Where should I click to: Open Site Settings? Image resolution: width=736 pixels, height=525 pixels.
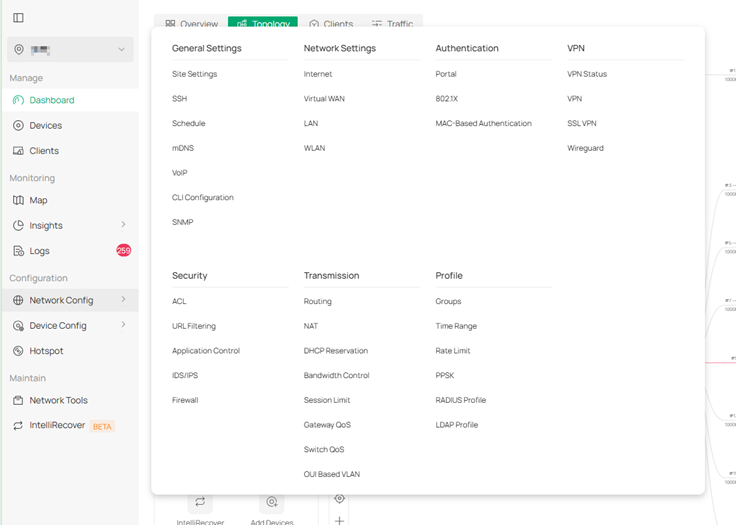pos(194,74)
